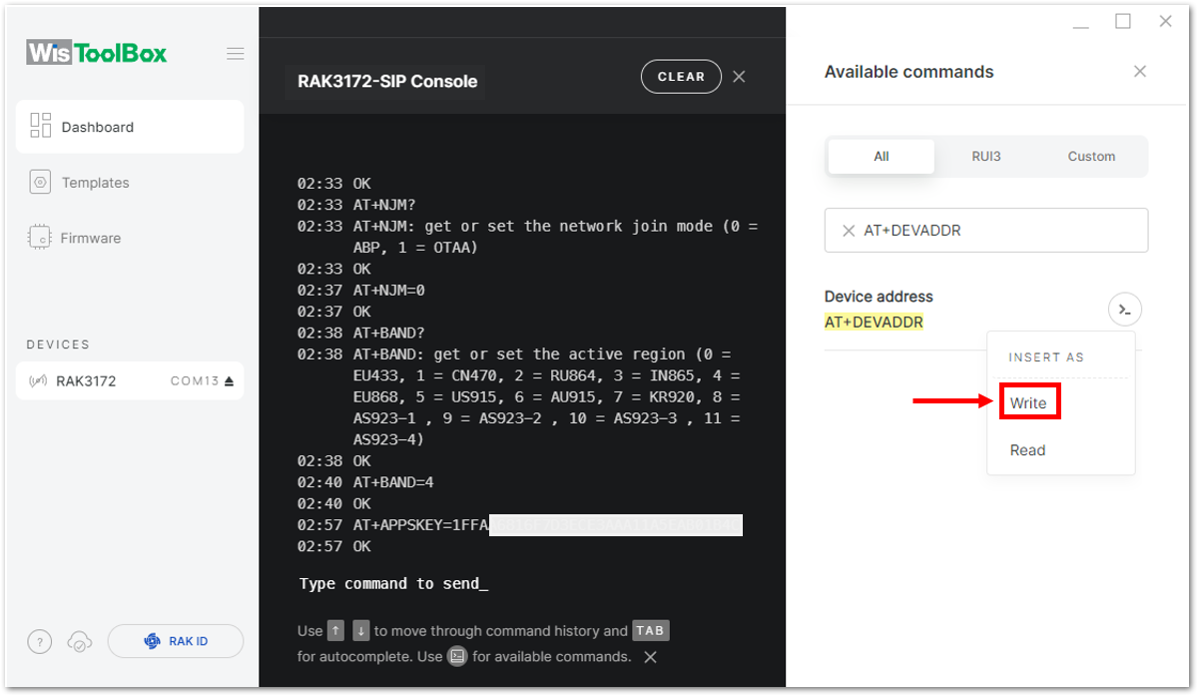1198x696 pixels.
Task: Insert command as Read
Action: (1028, 450)
